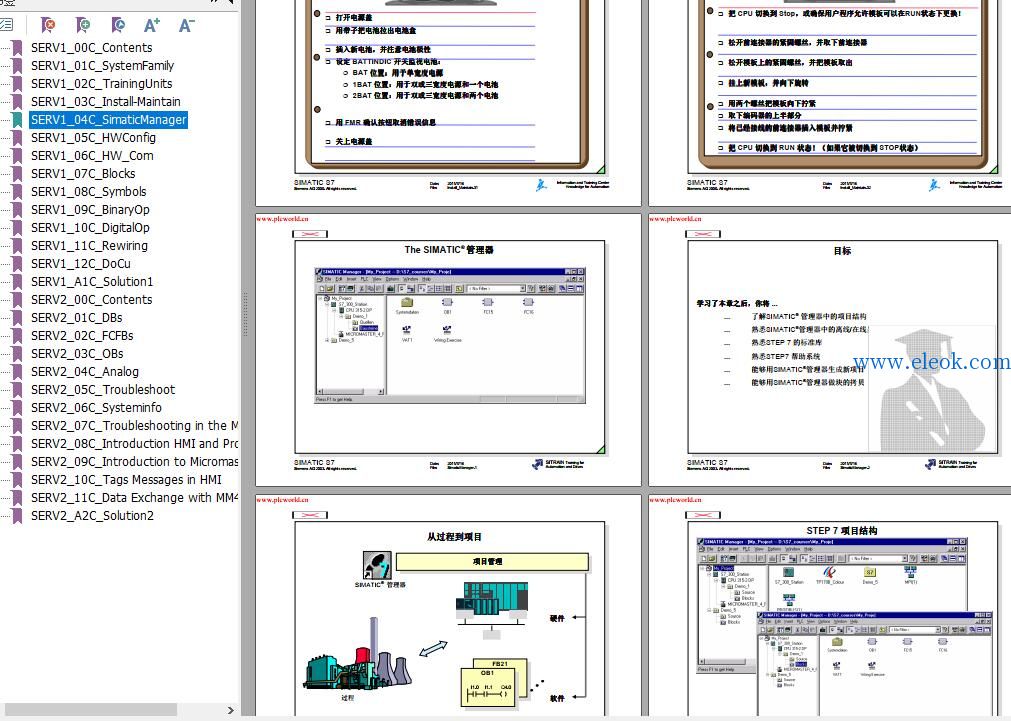Click the bookmark icon beside SERV1_12C_DoCu
Image resolution: width=1011 pixels, height=721 pixels.
pyautogui.click(x=17, y=264)
